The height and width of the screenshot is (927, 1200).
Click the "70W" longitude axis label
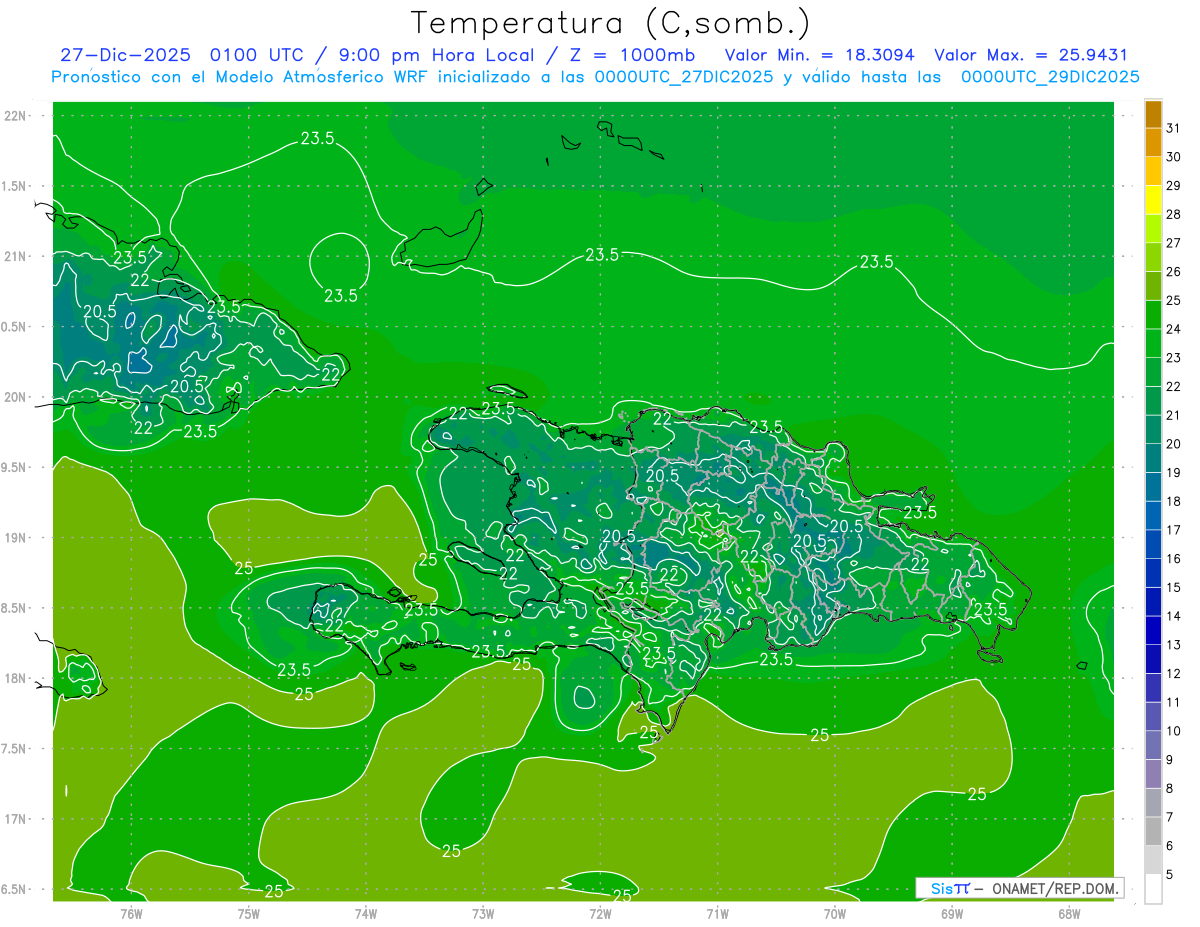[x=835, y=914]
